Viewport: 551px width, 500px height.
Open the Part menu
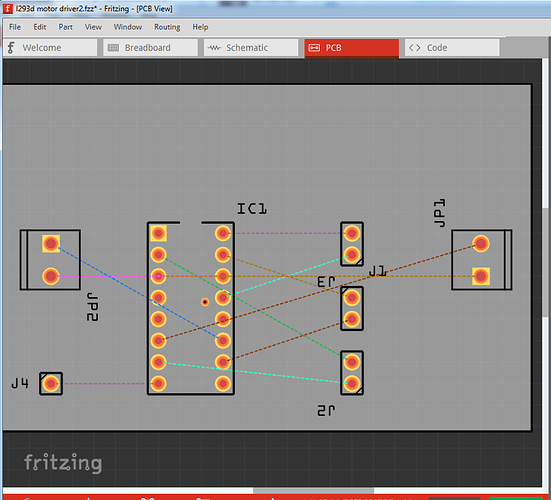[66, 27]
